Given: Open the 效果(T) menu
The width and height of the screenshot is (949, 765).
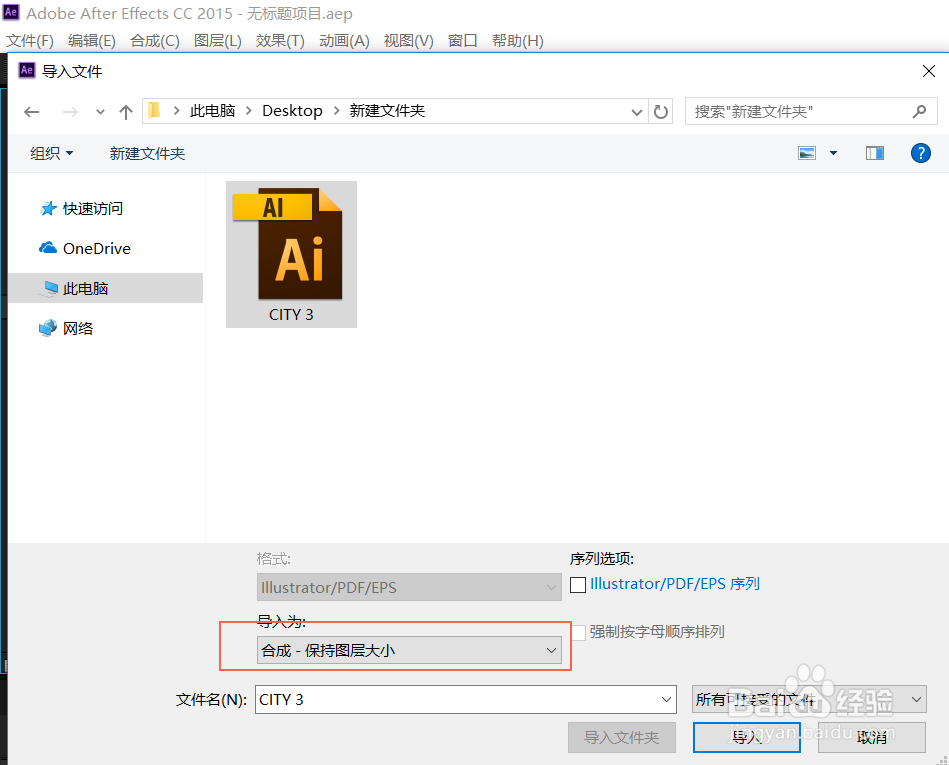Looking at the screenshot, I should click(x=280, y=41).
